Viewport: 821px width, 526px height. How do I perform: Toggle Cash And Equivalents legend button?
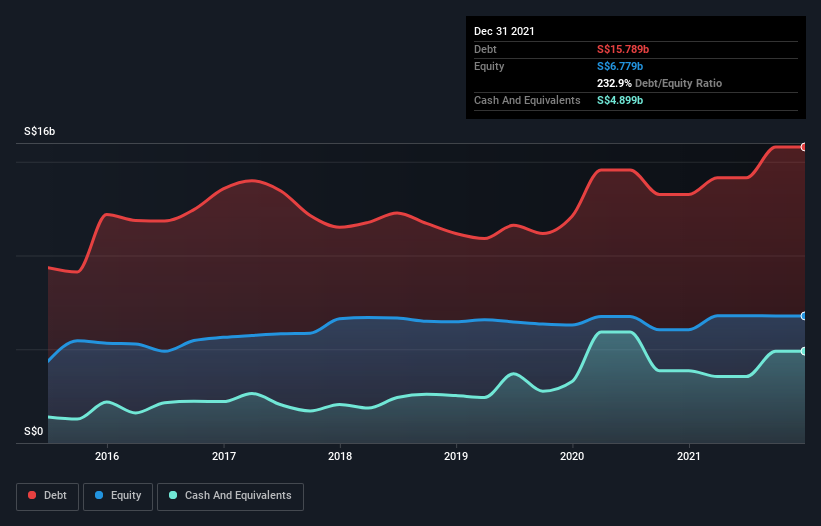pos(230,496)
